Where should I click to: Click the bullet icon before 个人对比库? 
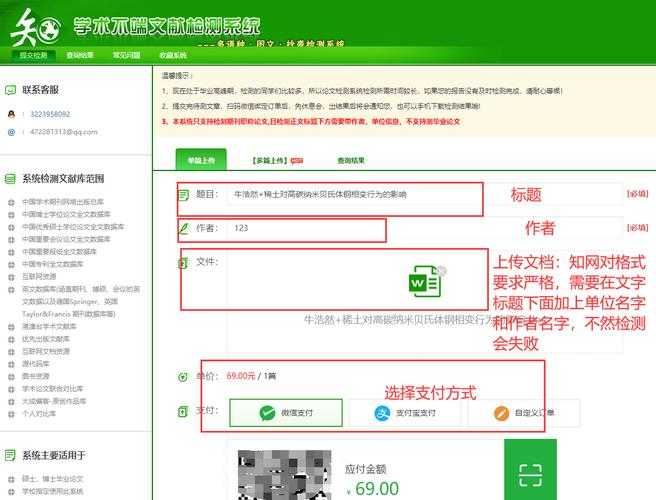(11, 414)
